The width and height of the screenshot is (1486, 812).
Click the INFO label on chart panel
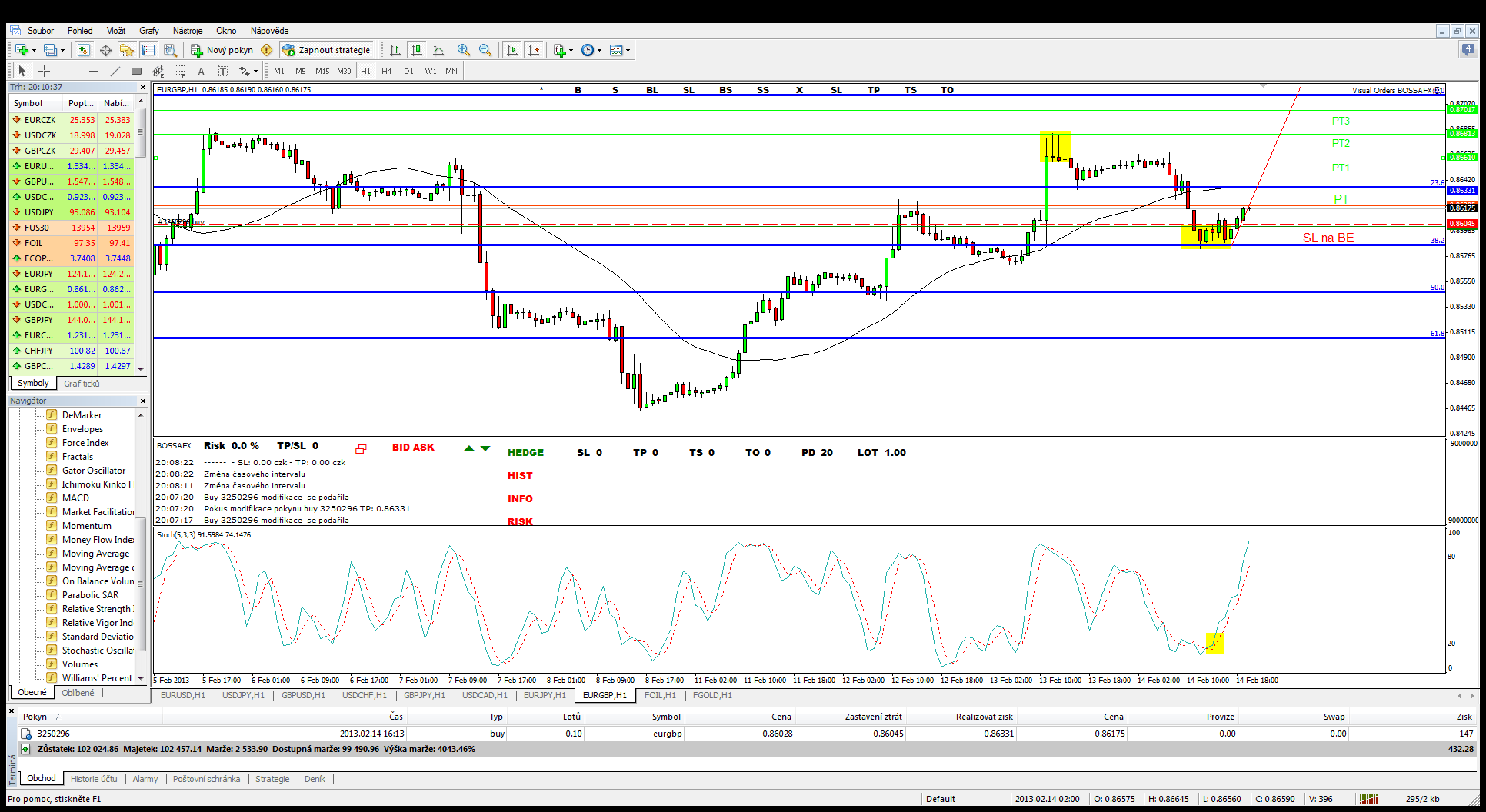[520, 499]
